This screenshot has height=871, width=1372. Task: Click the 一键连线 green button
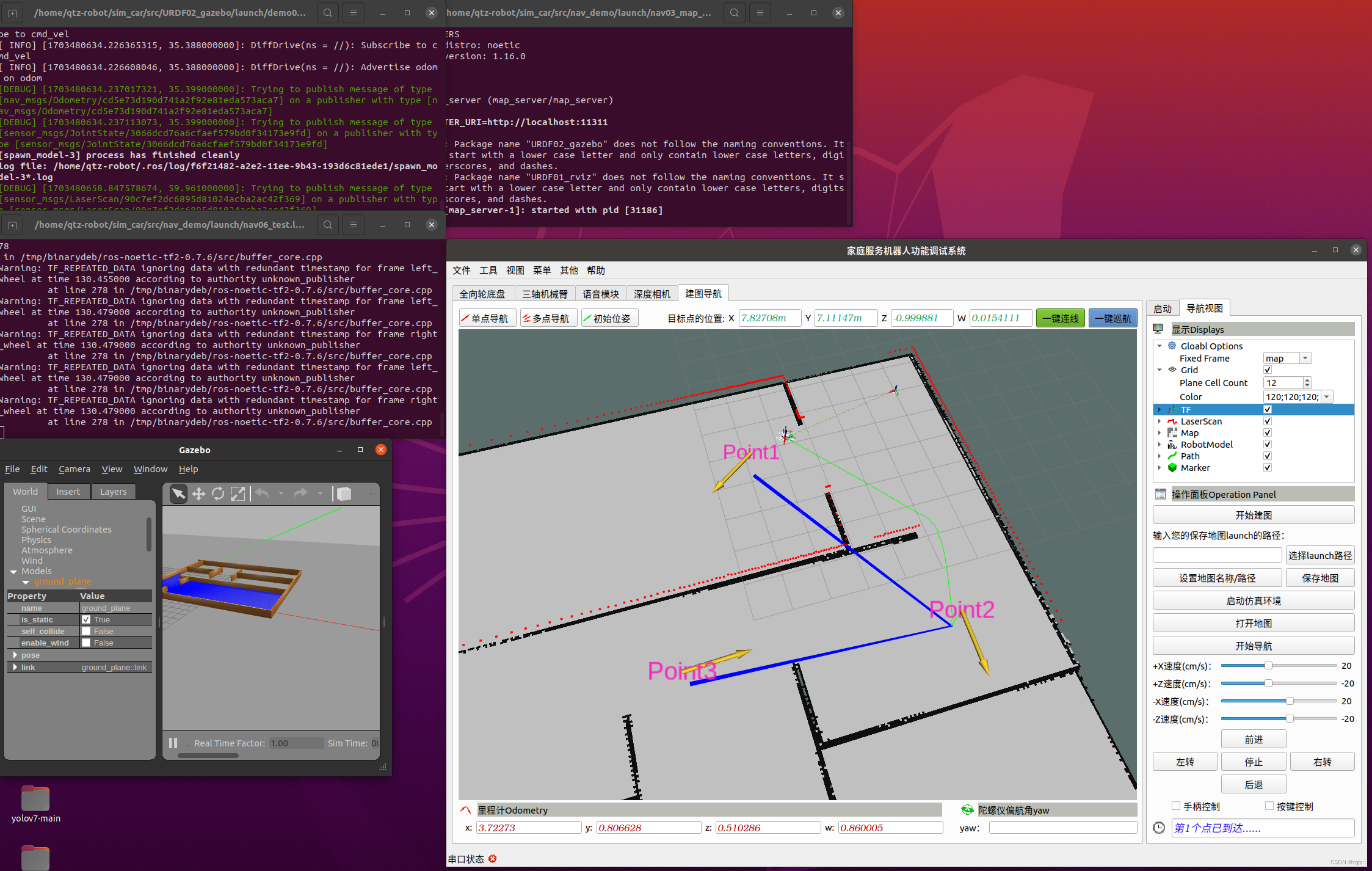1060,318
